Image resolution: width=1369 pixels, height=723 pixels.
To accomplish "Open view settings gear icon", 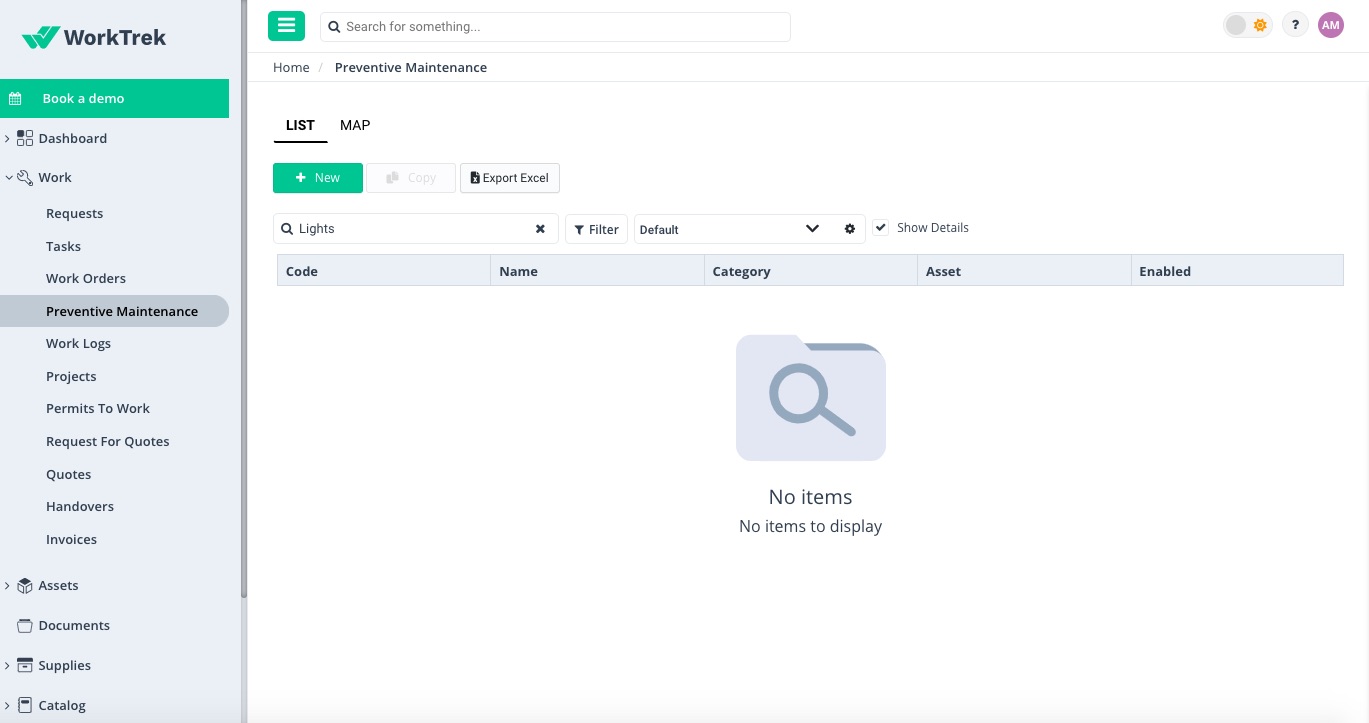I will coord(850,229).
